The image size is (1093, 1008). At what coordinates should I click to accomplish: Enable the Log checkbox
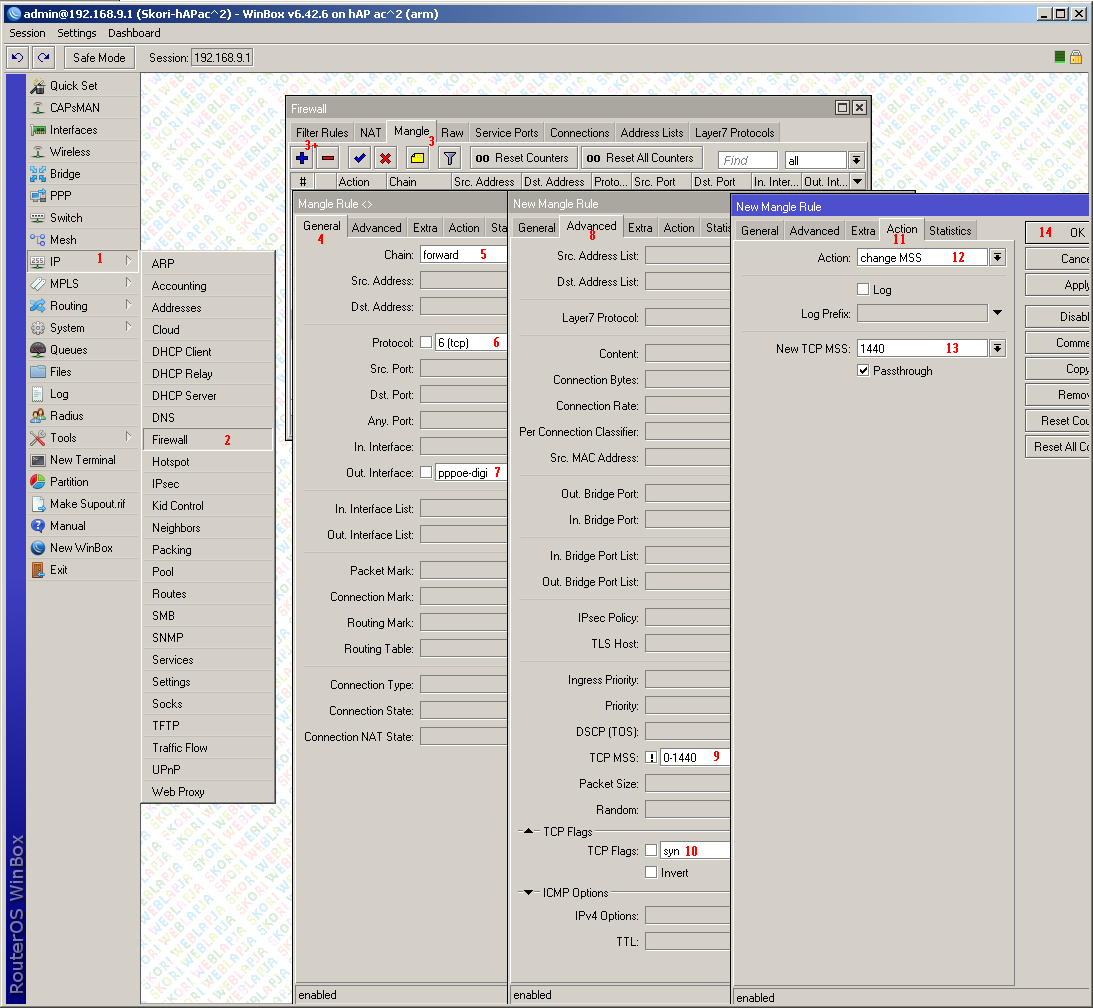pyautogui.click(x=863, y=289)
